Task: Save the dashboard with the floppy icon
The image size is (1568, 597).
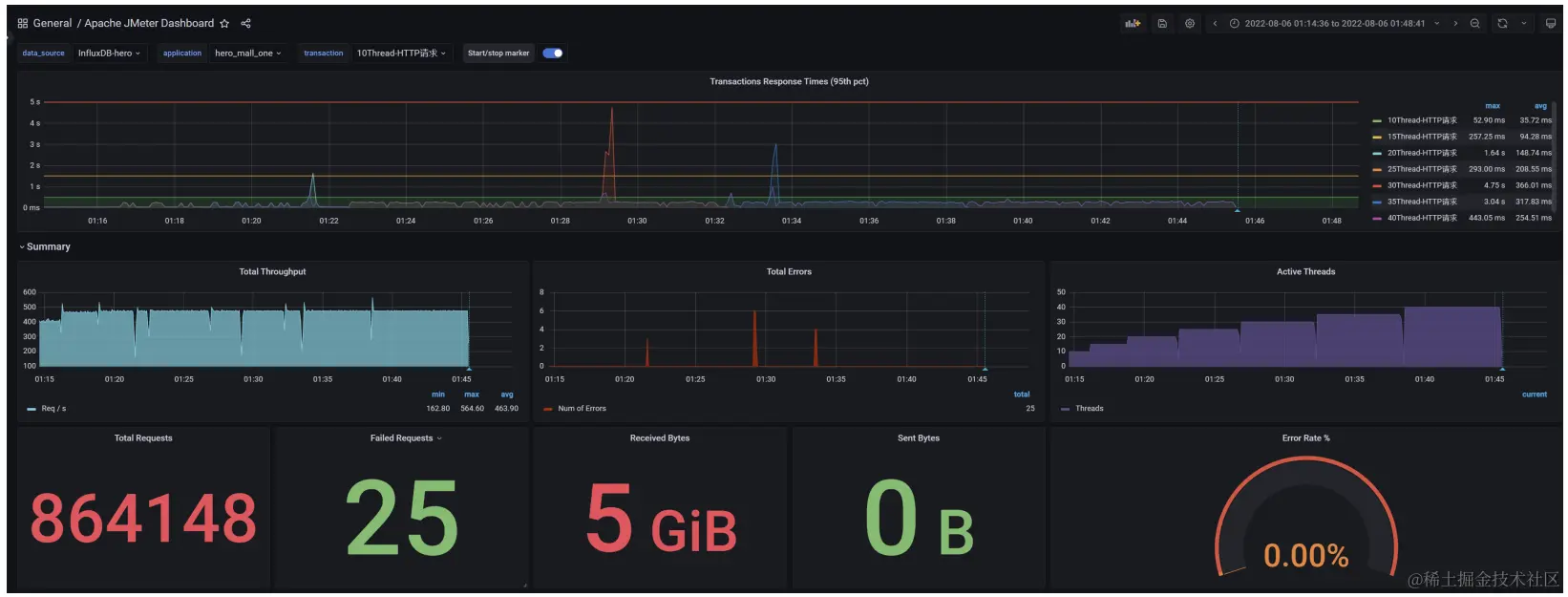Action: click(x=1162, y=23)
